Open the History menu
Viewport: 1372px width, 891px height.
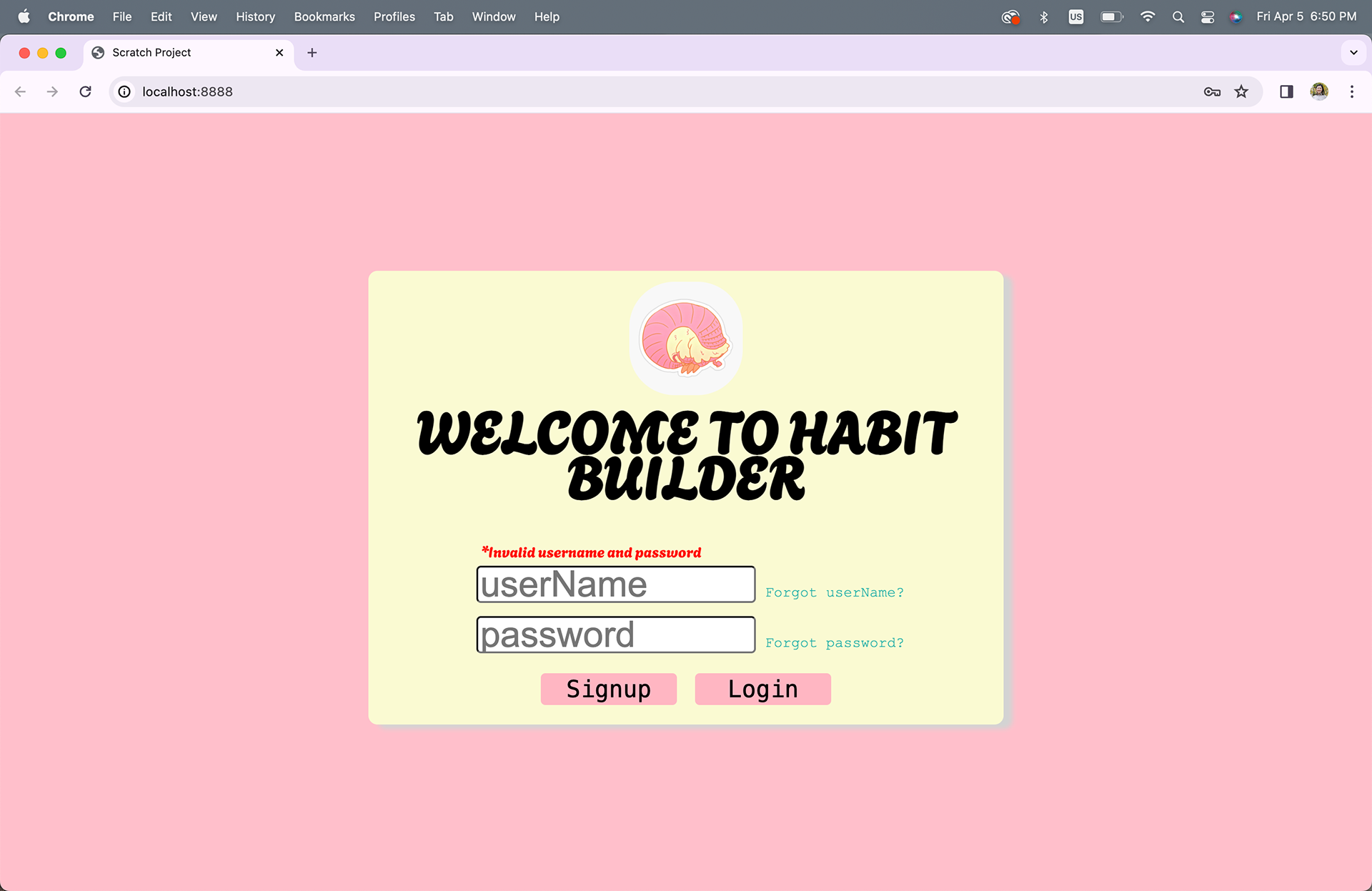tap(255, 16)
